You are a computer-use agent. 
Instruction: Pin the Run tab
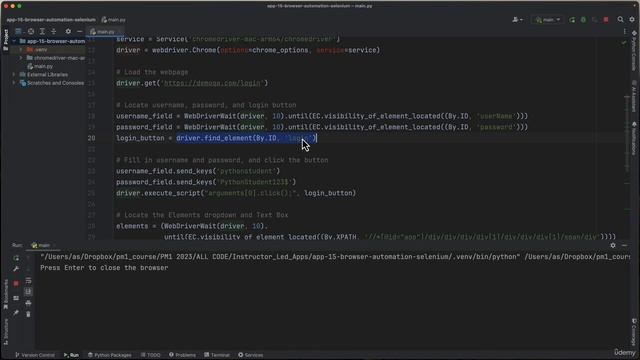coord(16,313)
